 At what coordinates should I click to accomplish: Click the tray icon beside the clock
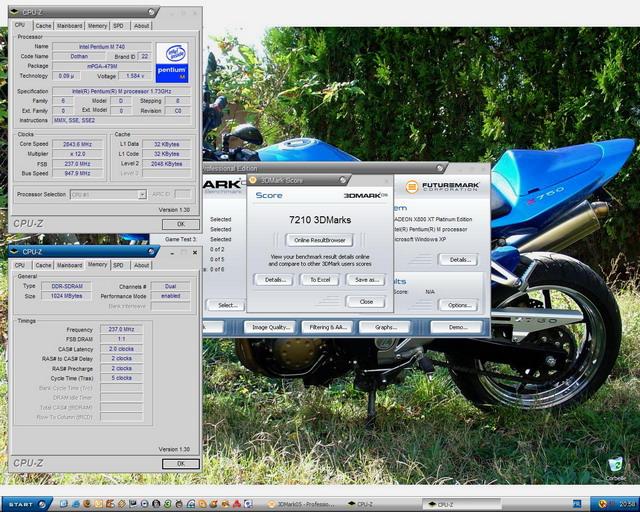[x=603, y=503]
